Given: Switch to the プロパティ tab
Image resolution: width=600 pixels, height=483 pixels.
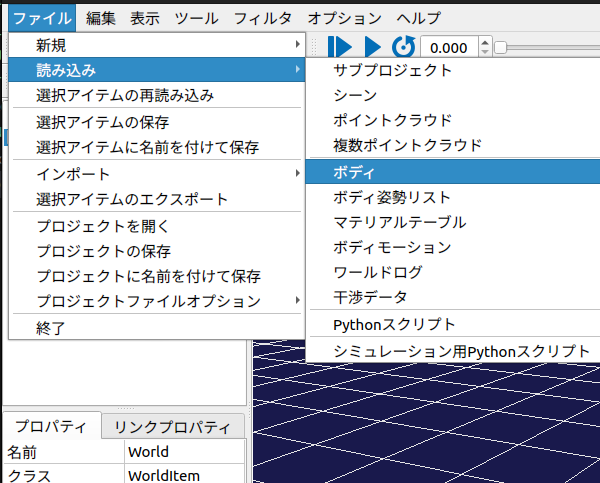Looking at the screenshot, I should [x=50, y=427].
